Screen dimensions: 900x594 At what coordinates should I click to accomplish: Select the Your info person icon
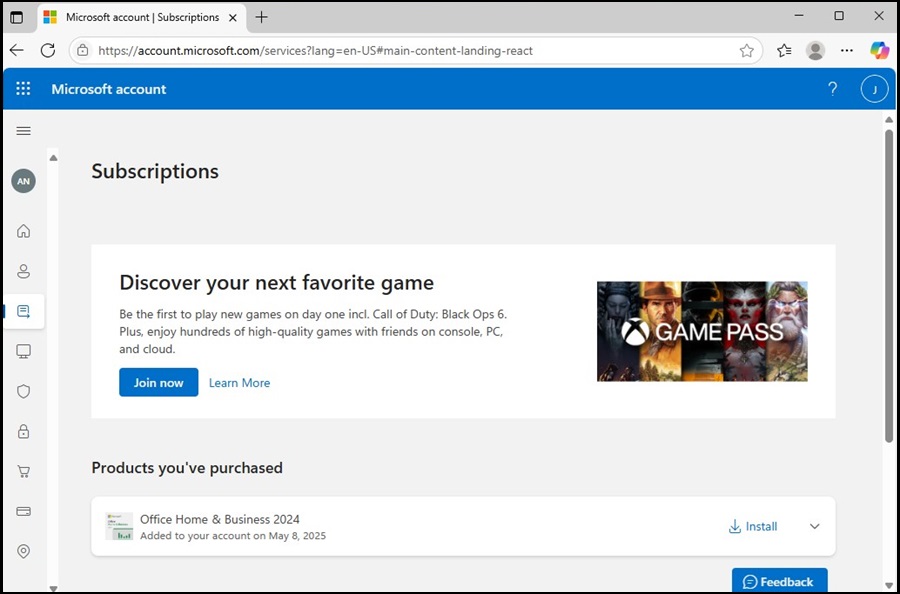click(x=23, y=271)
